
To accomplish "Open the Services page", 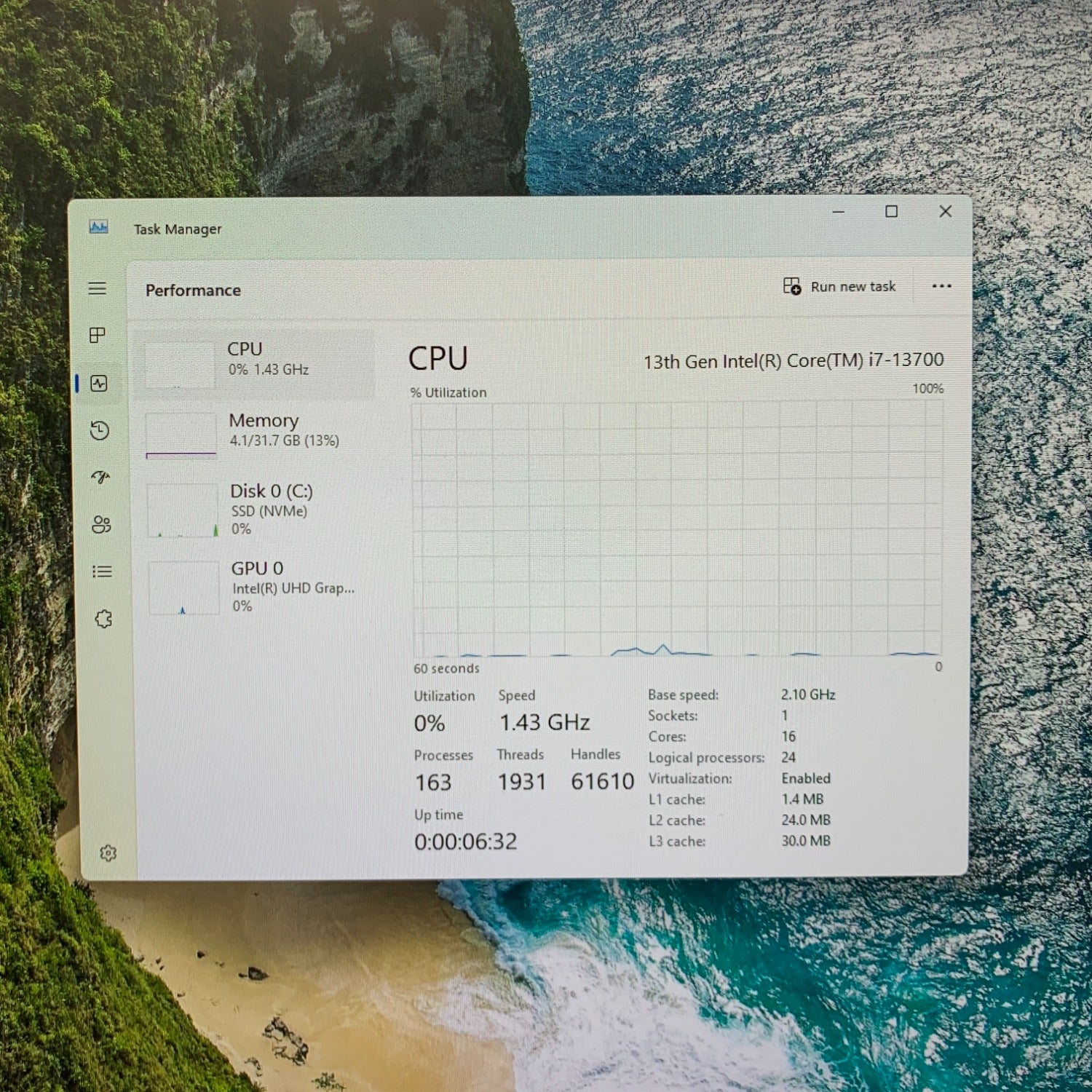I will 103,619.
